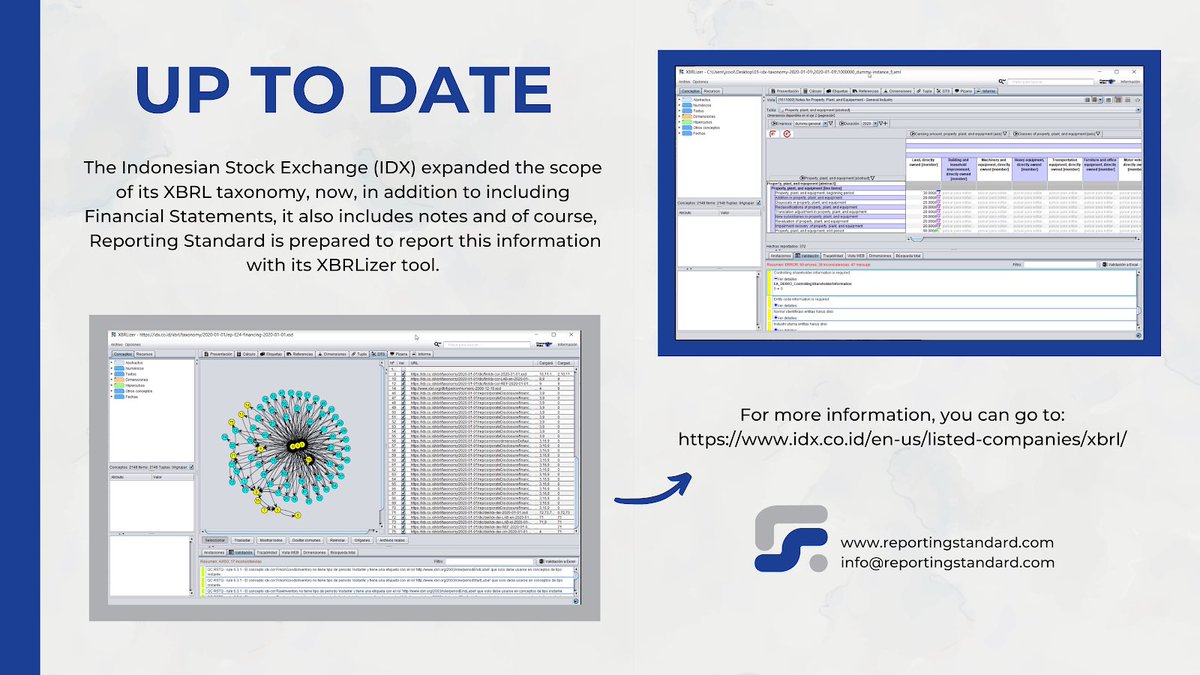
Task: Click filter funnel next to Duración dropdown
Action: click(x=881, y=124)
